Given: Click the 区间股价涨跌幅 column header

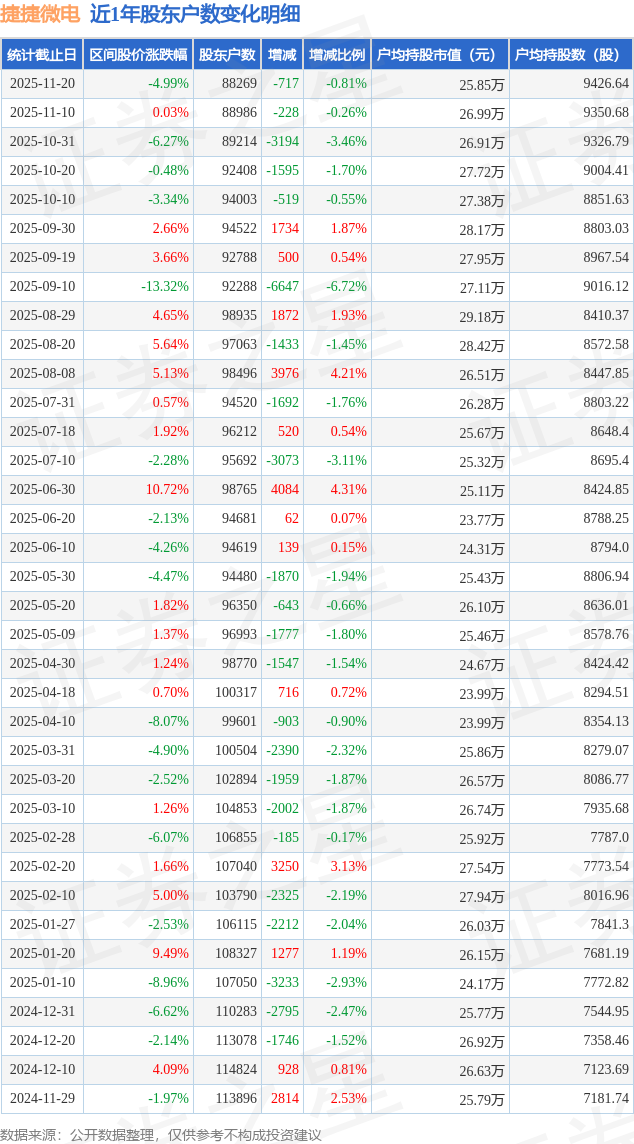Looking at the screenshot, I should [x=138, y=55].
